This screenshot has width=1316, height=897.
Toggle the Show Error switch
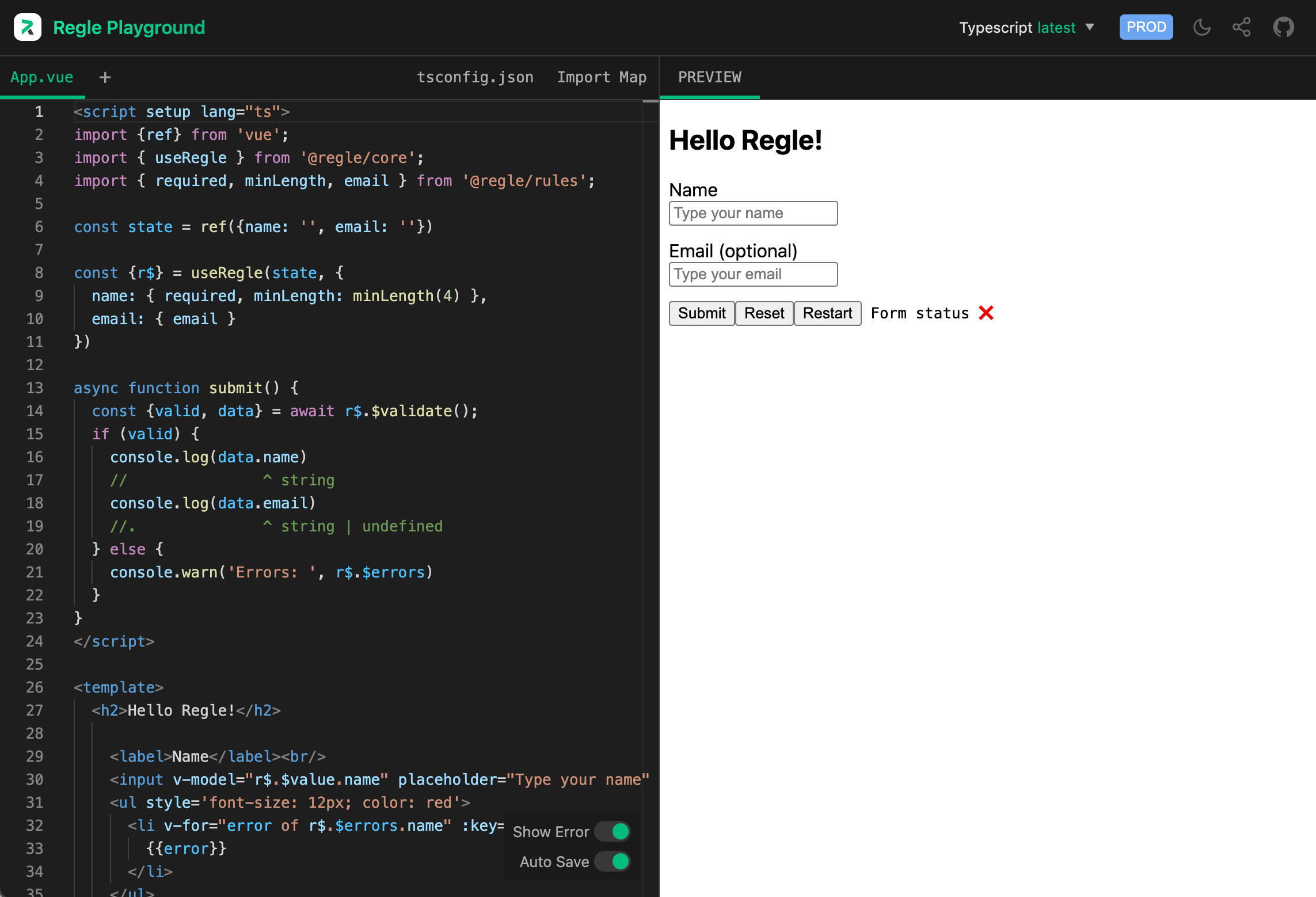(x=613, y=831)
